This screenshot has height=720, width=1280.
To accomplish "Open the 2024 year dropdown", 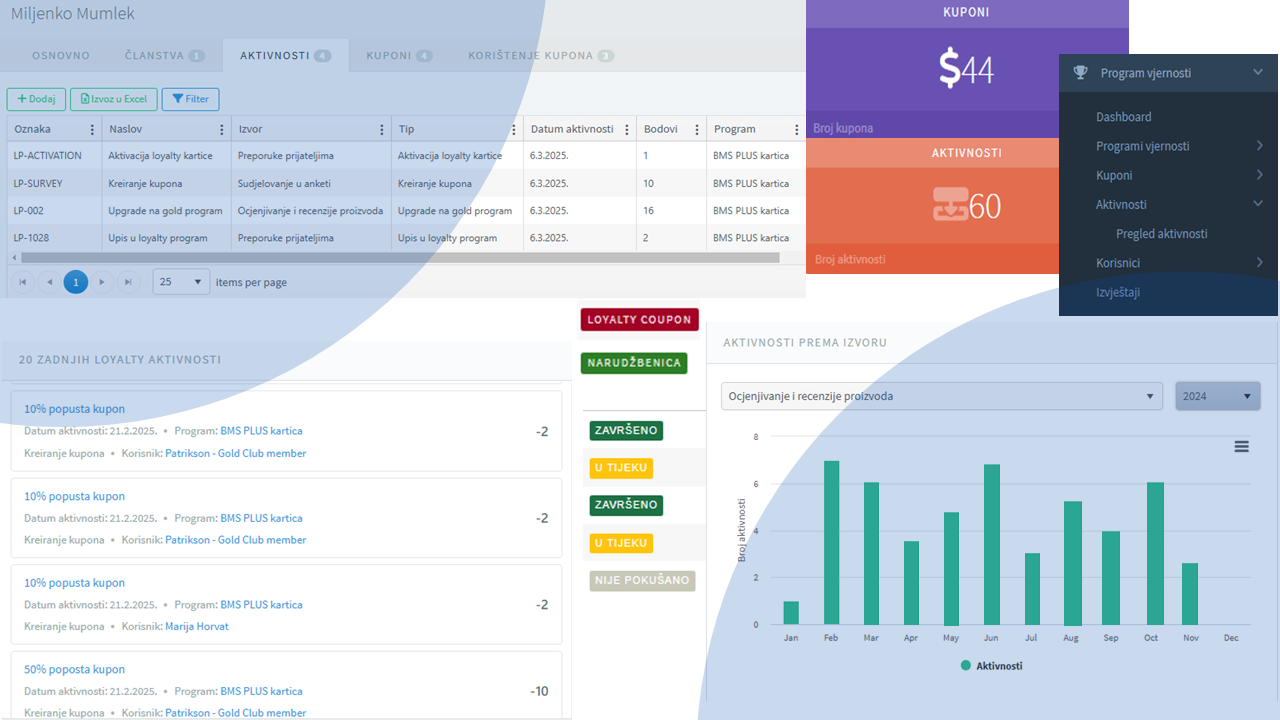I will click(x=1217, y=396).
